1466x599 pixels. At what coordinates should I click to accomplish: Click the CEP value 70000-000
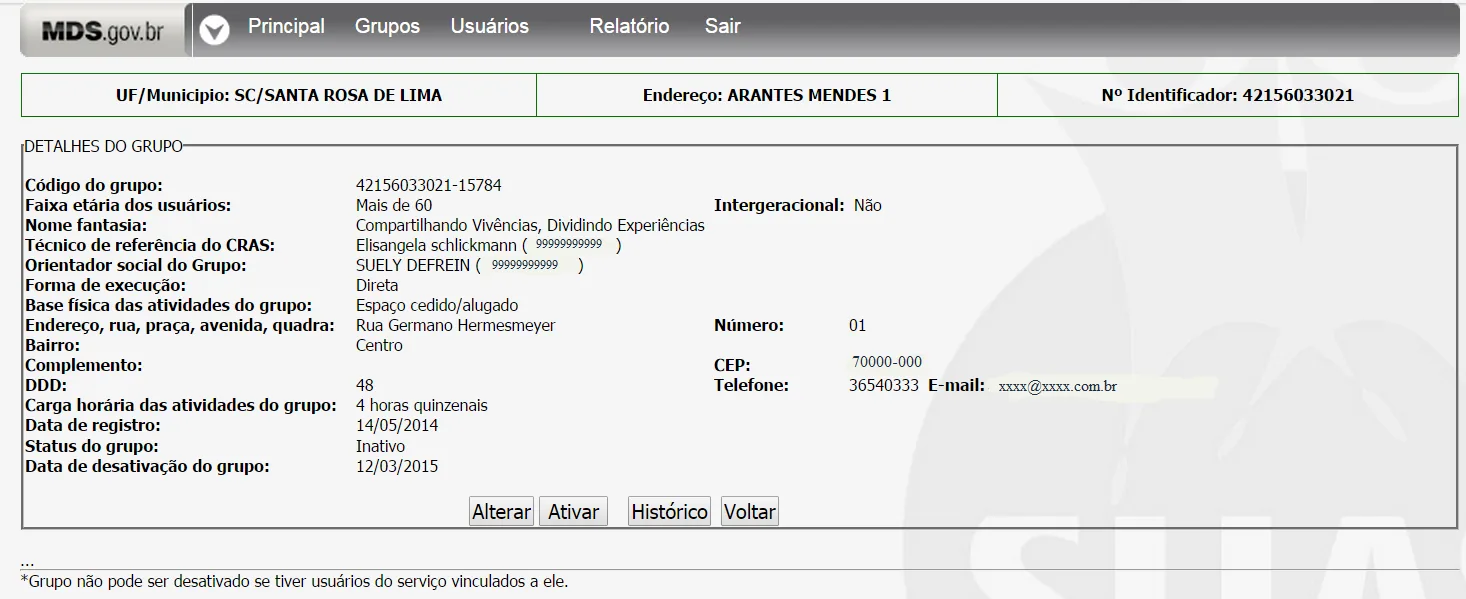pyautogui.click(x=887, y=362)
